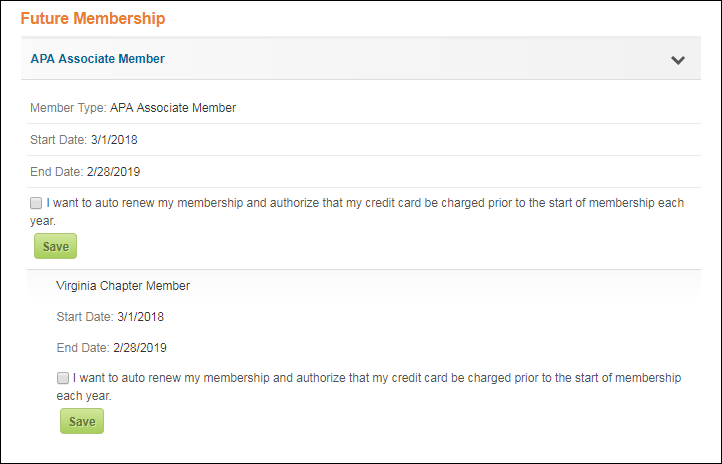Click the End Date label under Virginia Chapter
722x464 pixels.
pyautogui.click(x=83, y=348)
